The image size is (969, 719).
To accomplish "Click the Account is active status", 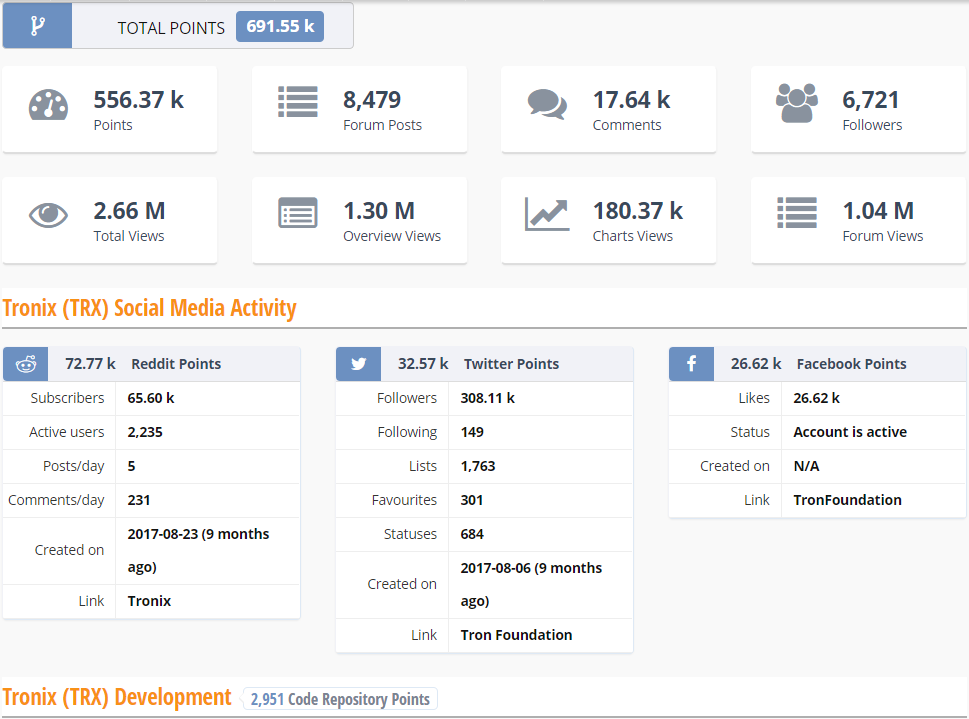I will pyautogui.click(x=850, y=432).
